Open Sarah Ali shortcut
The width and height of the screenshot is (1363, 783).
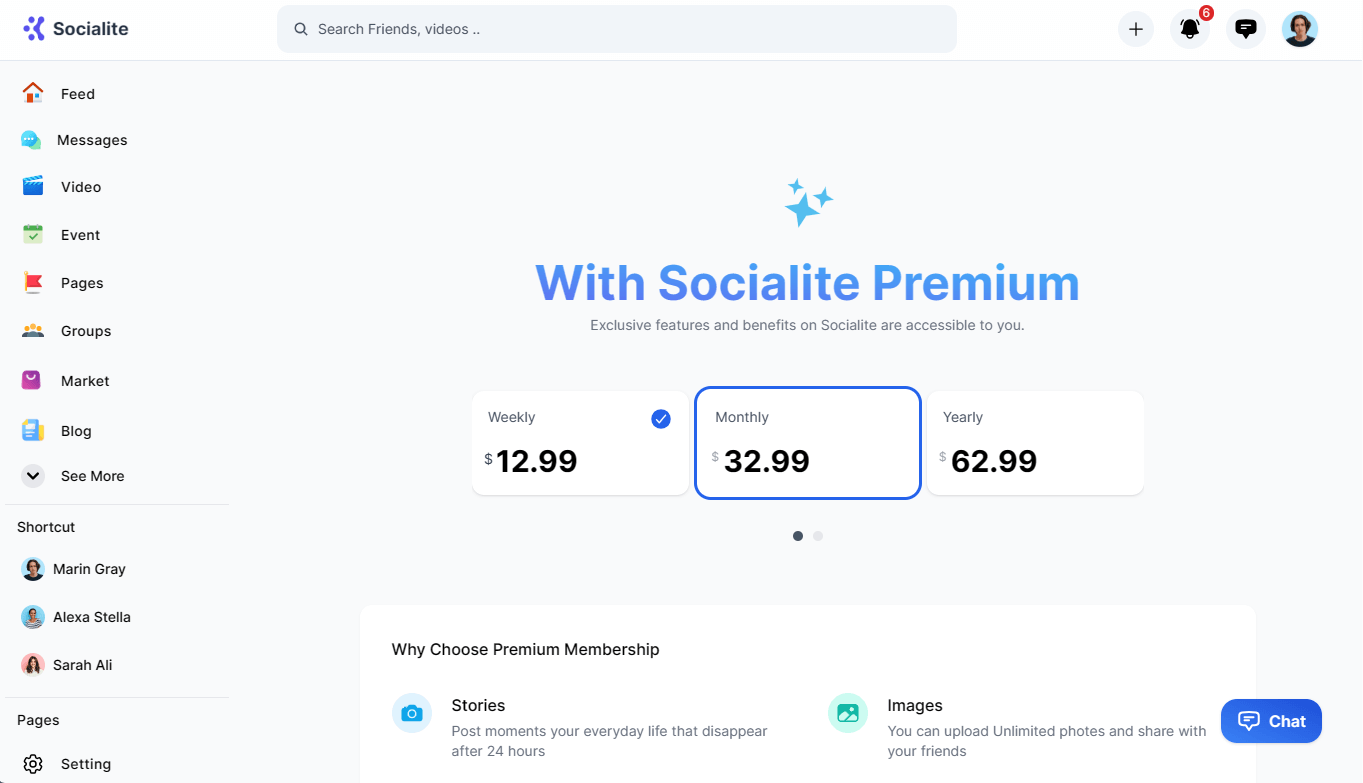coord(82,665)
